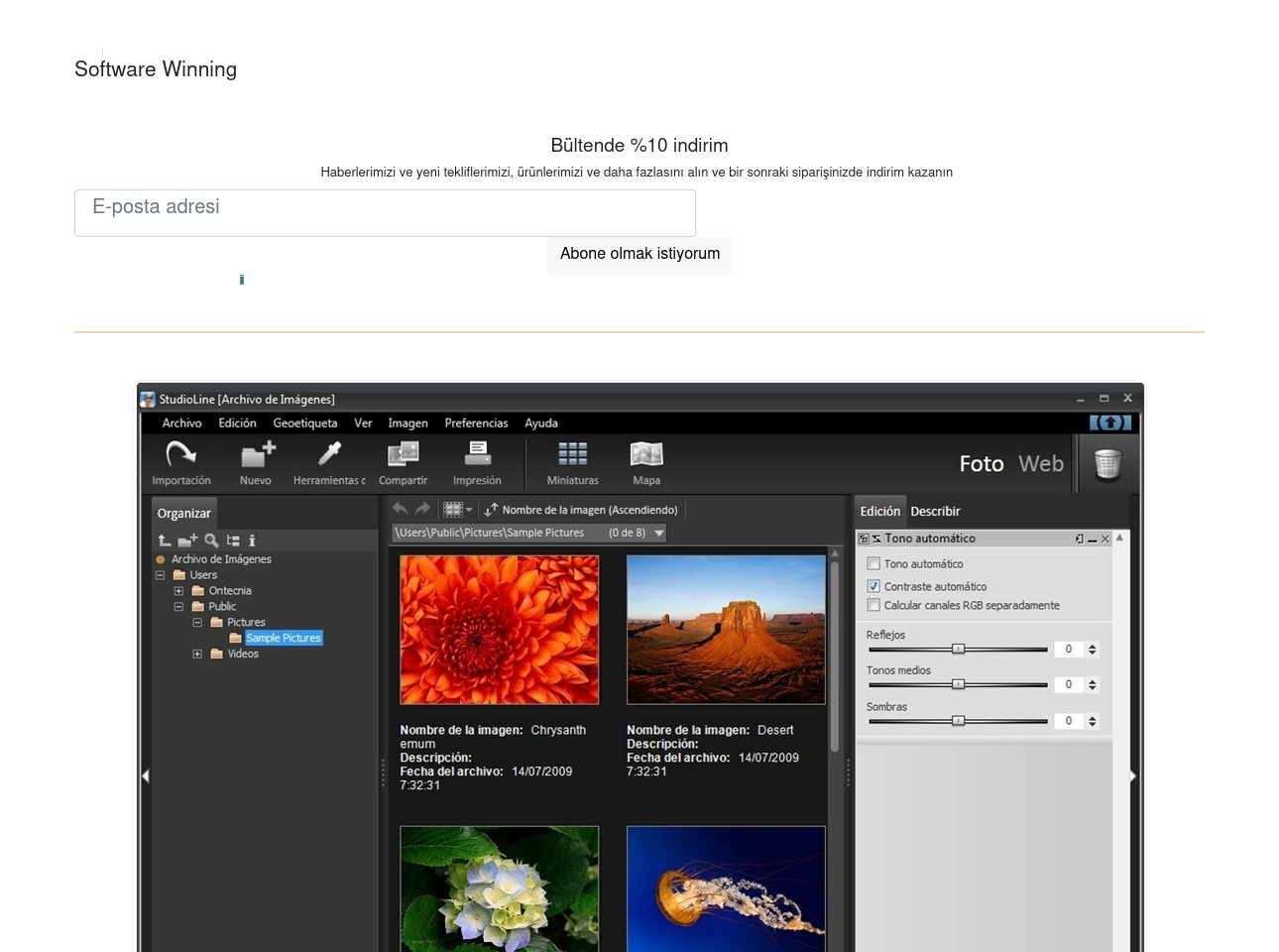Open the Imagen menu

coord(407,422)
